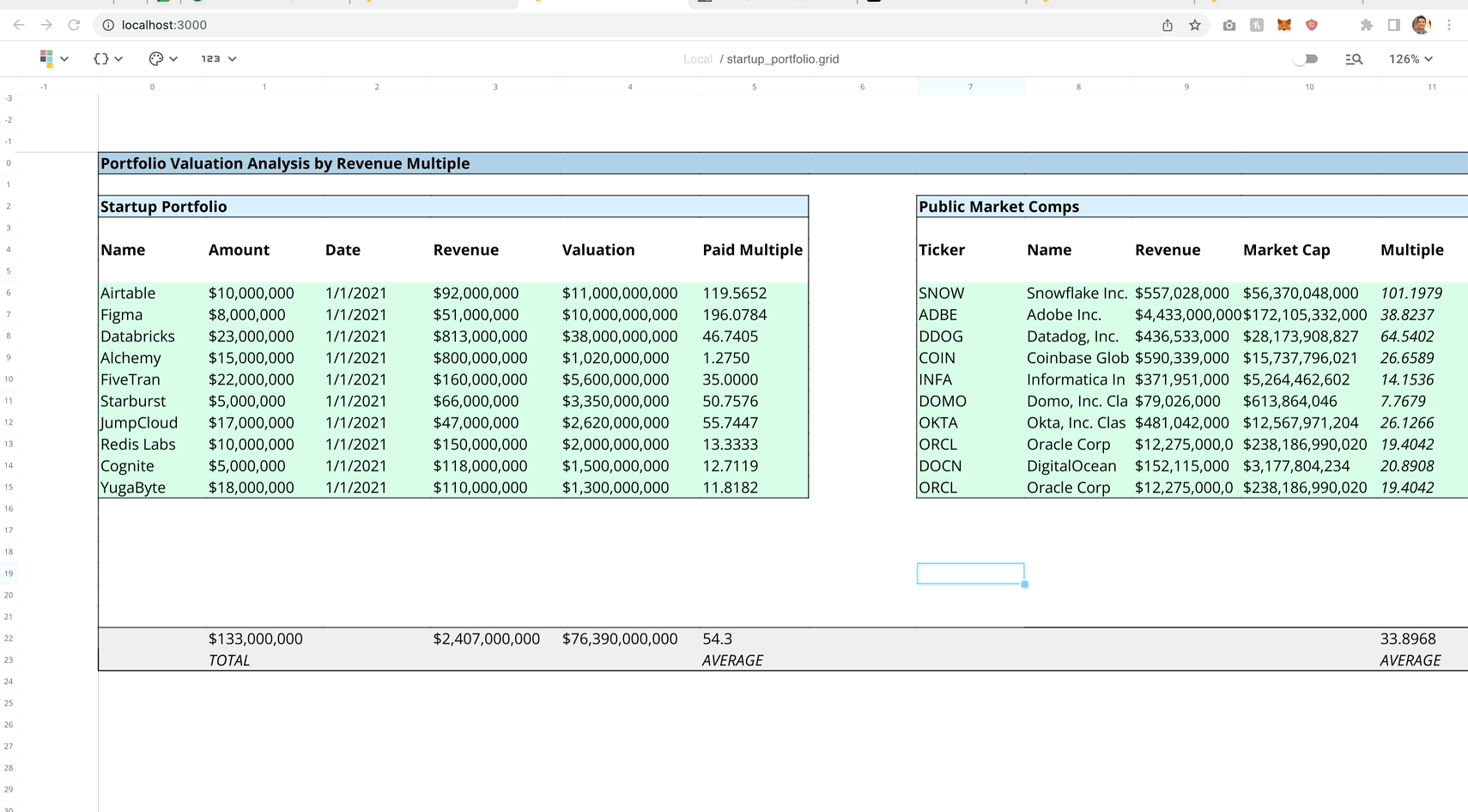1468x812 pixels.
Task: Select the Airtable cell in the portfolio table
Action: pyautogui.click(x=127, y=293)
